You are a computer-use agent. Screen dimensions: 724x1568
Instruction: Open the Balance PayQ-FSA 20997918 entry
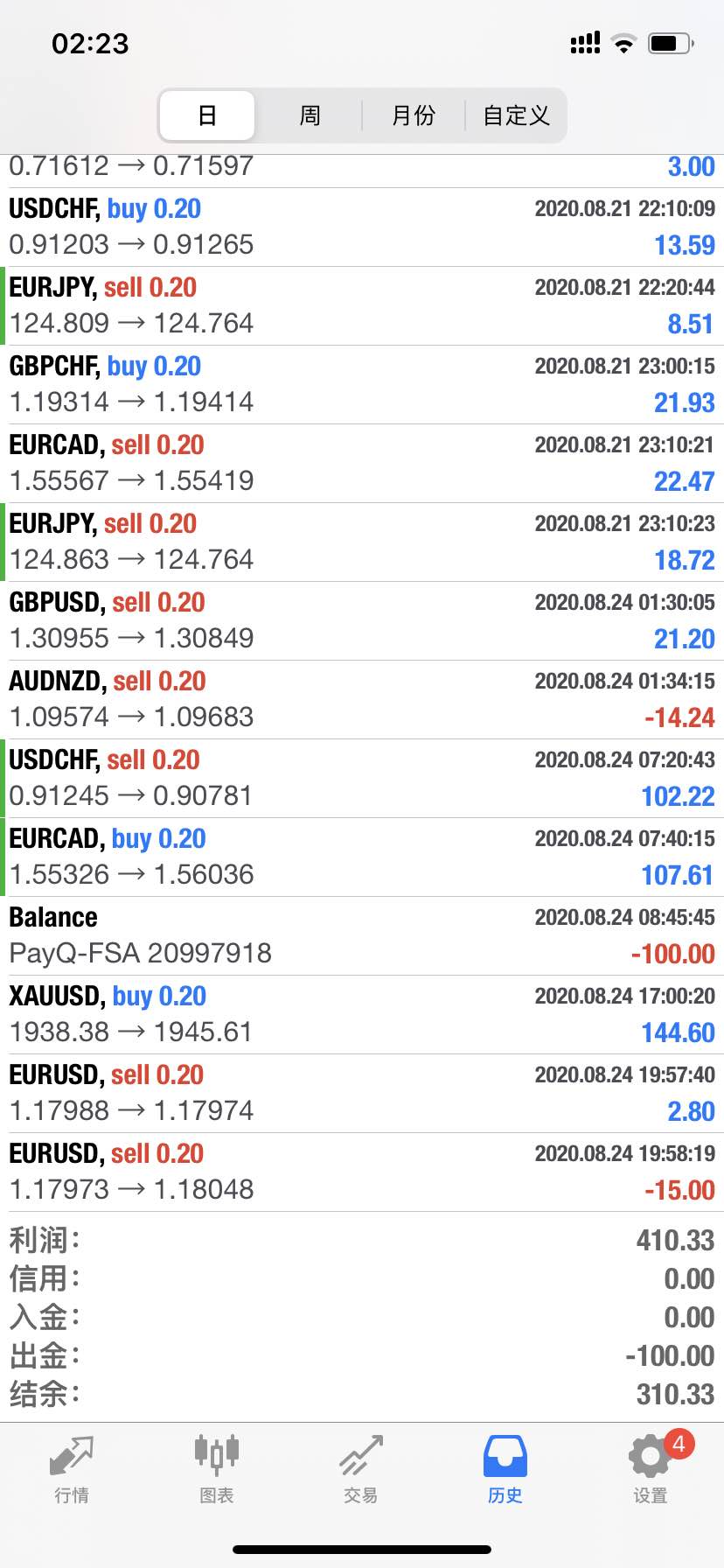pyautogui.click(x=362, y=936)
